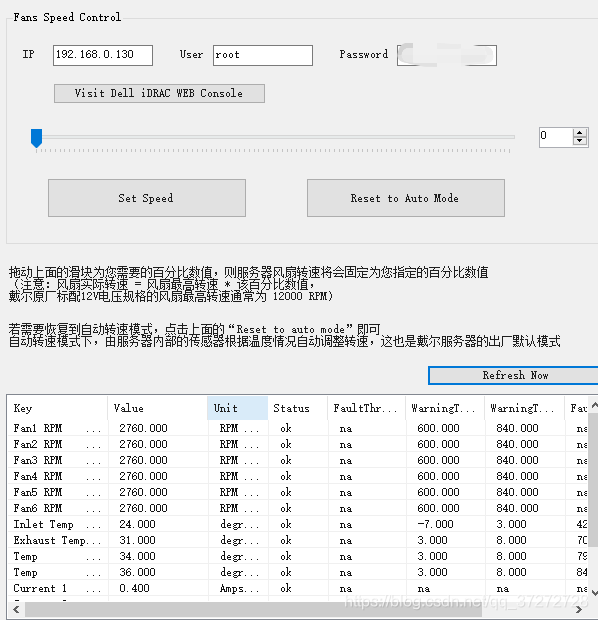598x620 pixels.
Task: Increase fan speed value with spinner up arrow
Action: (x=579, y=132)
